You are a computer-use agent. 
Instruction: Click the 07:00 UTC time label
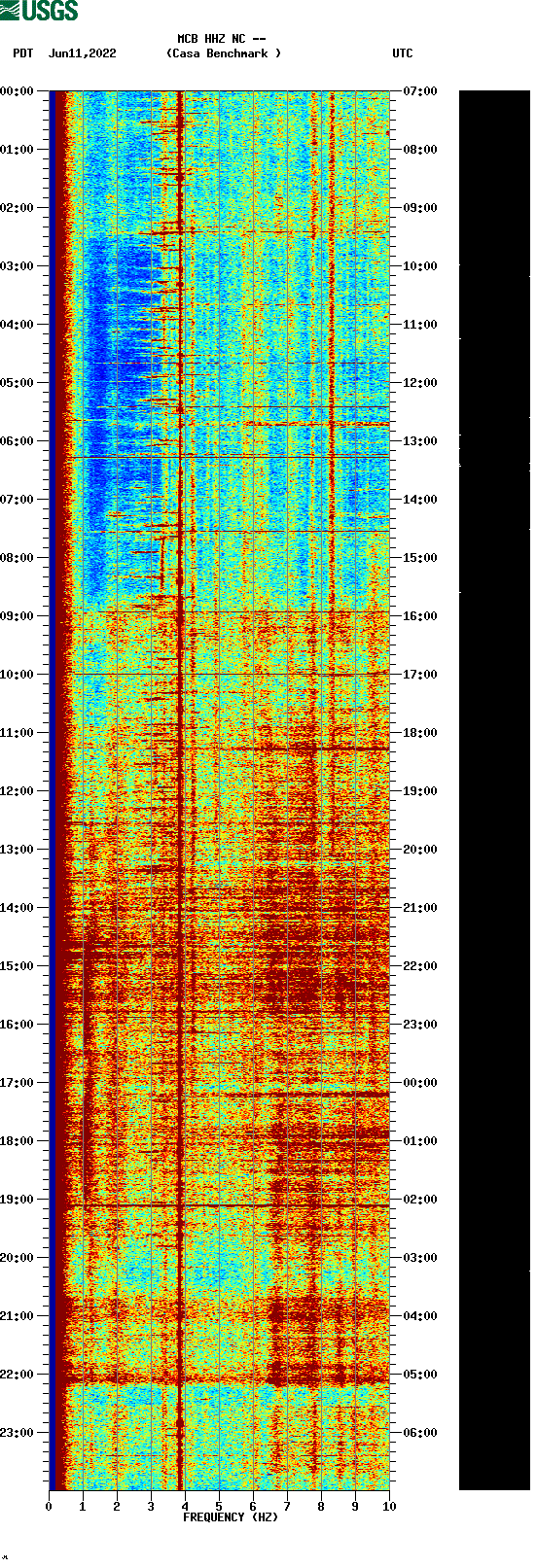click(420, 91)
